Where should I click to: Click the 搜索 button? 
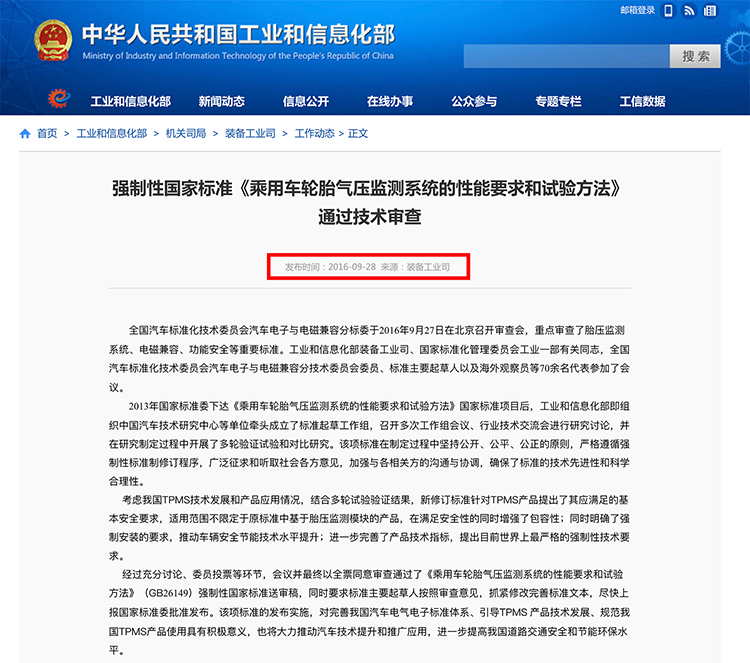pyautogui.click(x=695, y=56)
